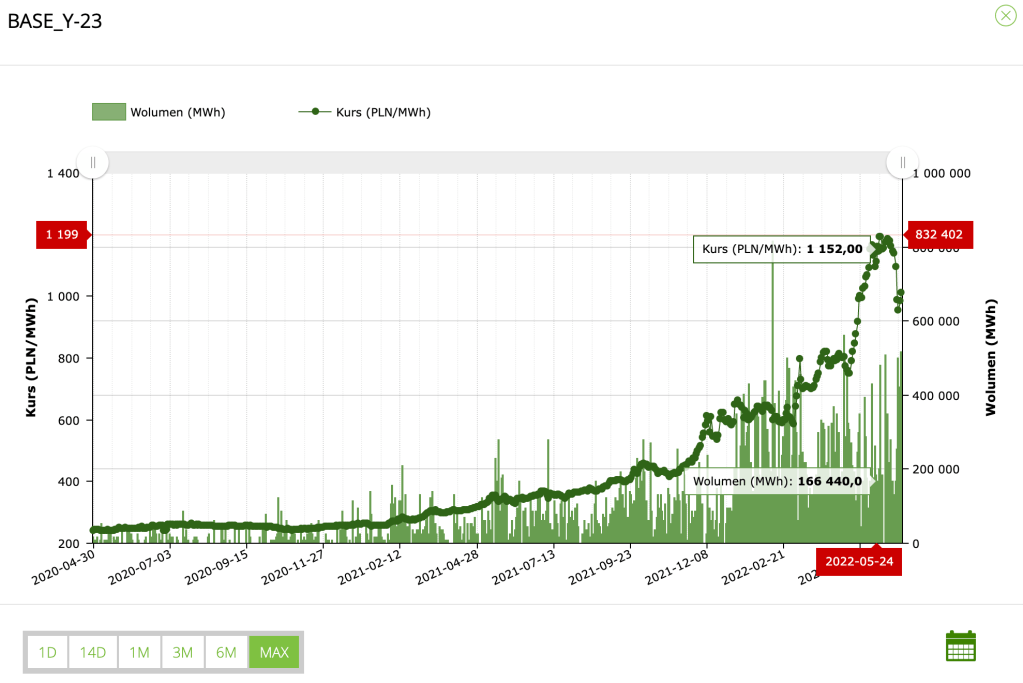This screenshot has height=683, width=1023.
Task: Click the 2022-05-24 date marker
Action: [x=858, y=561]
